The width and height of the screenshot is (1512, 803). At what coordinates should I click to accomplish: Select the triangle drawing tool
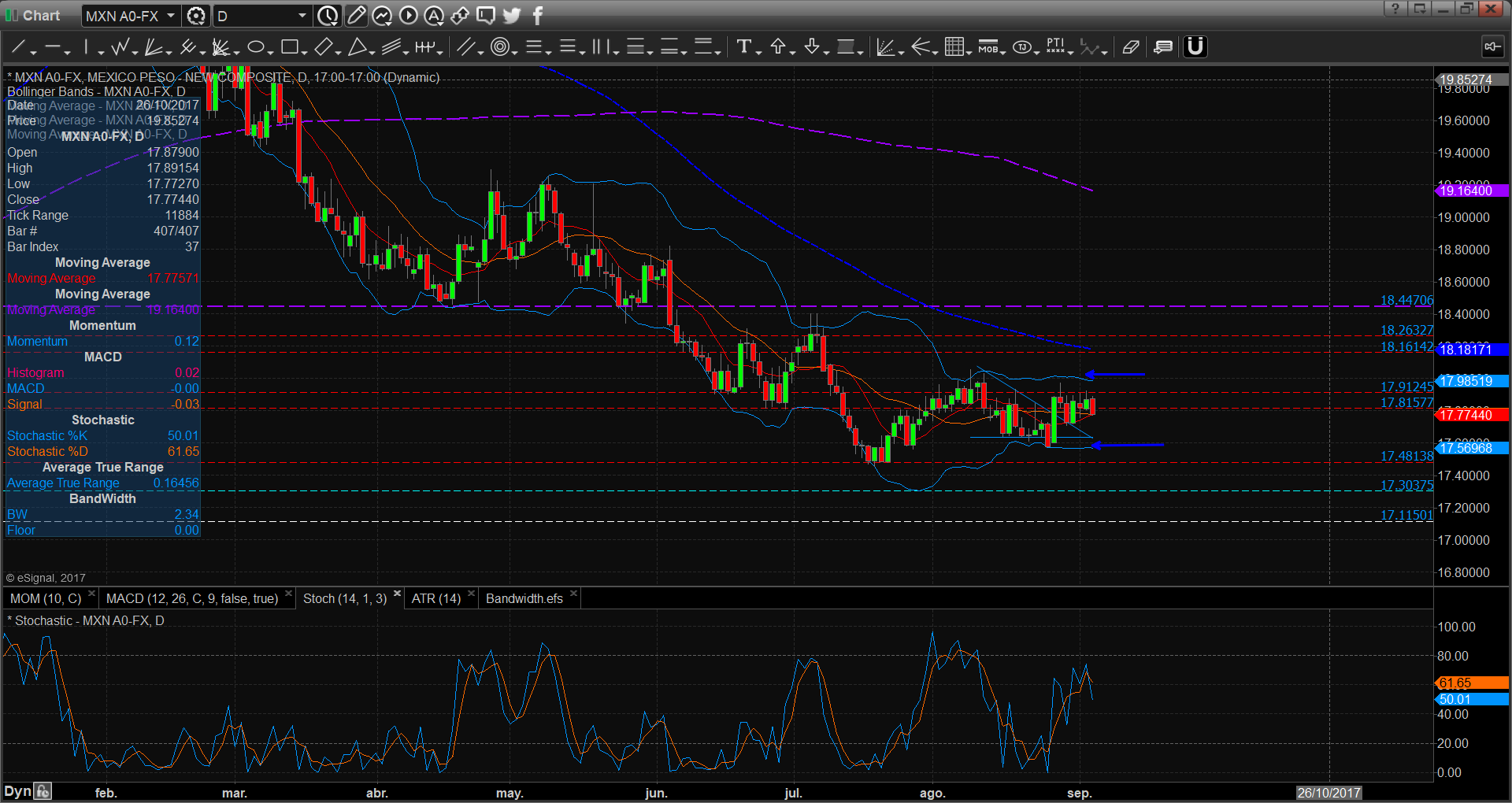tap(357, 47)
